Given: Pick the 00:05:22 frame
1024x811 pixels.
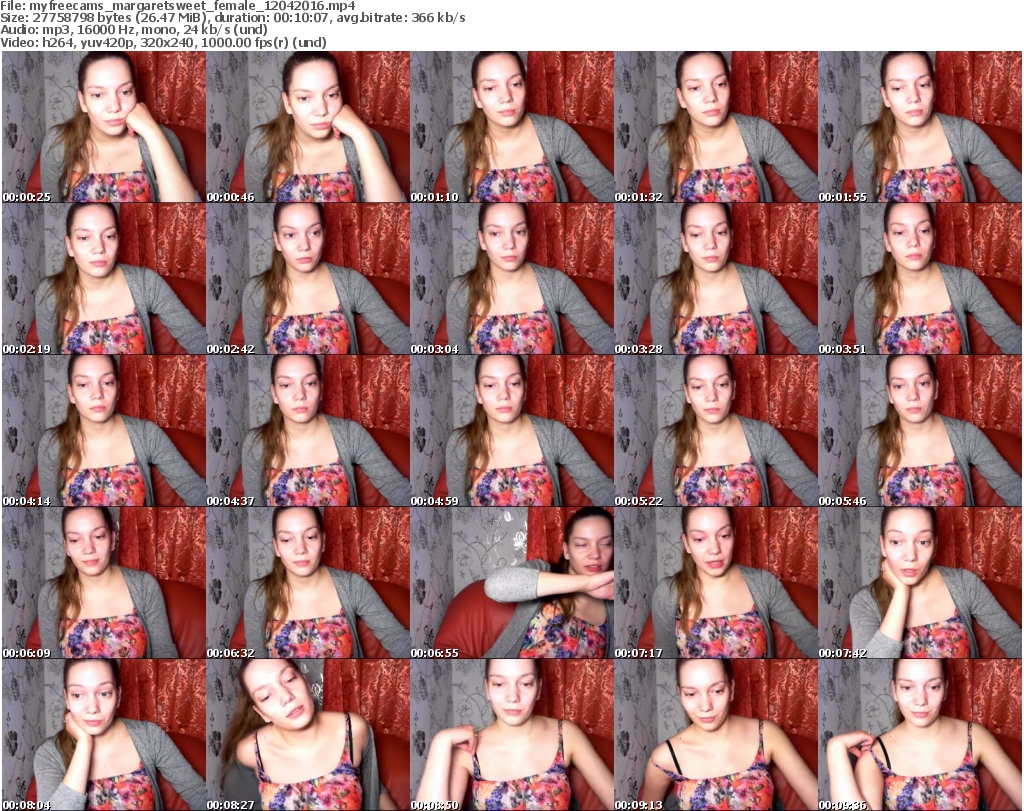Looking at the screenshot, I should coord(716,431).
